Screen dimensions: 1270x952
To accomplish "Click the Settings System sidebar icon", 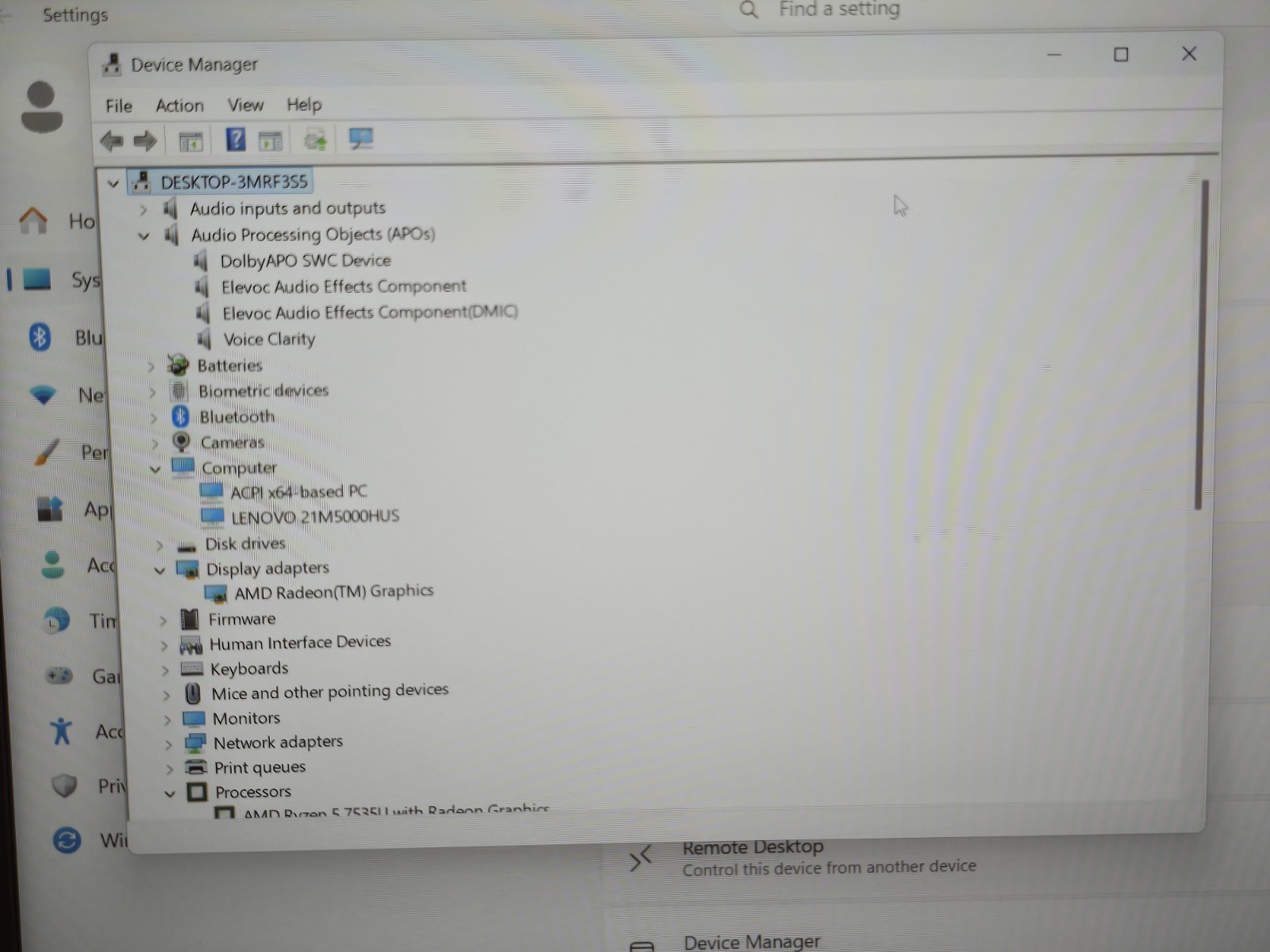I will (37, 279).
